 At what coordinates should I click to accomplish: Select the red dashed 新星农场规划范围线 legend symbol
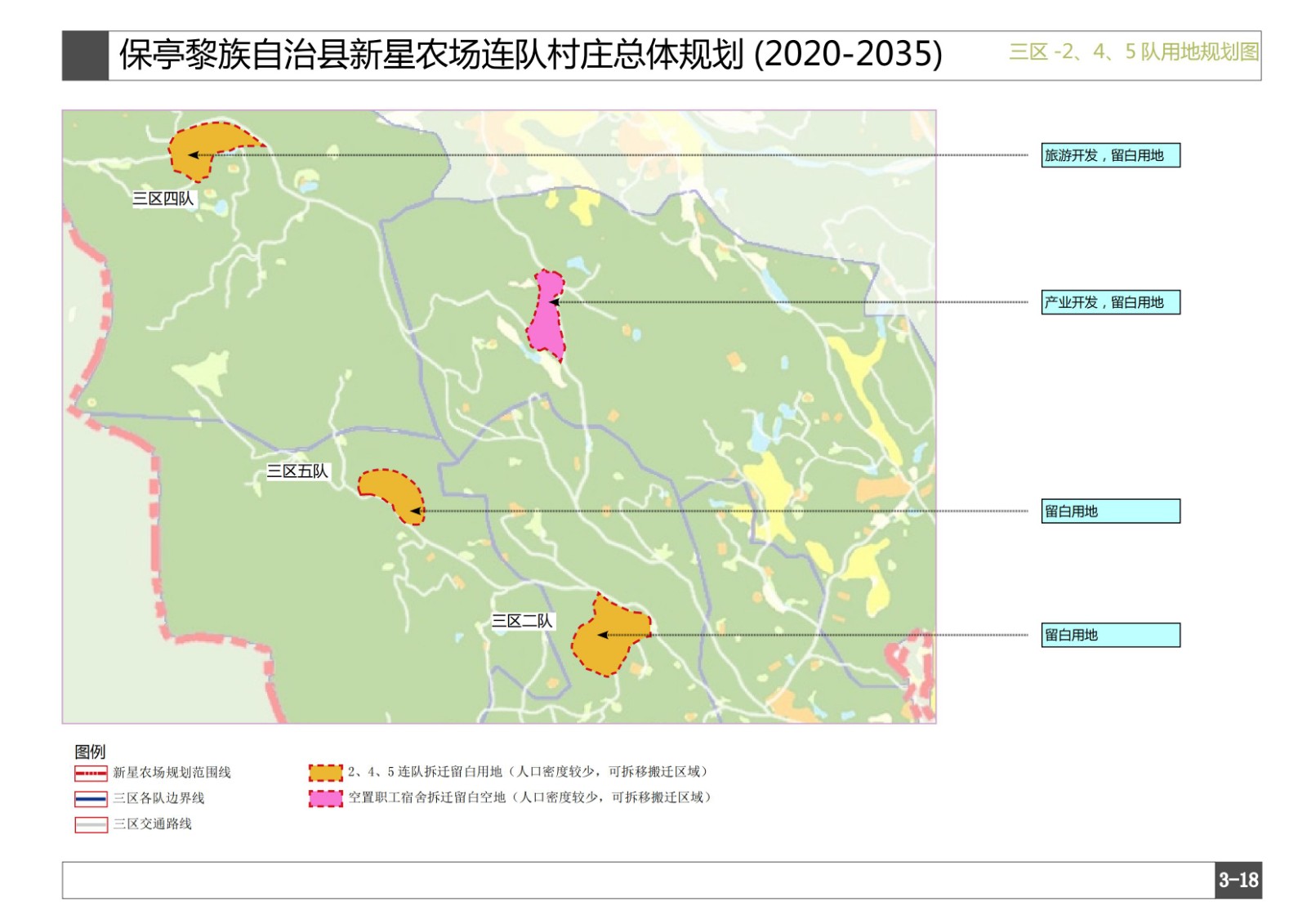tap(91, 773)
